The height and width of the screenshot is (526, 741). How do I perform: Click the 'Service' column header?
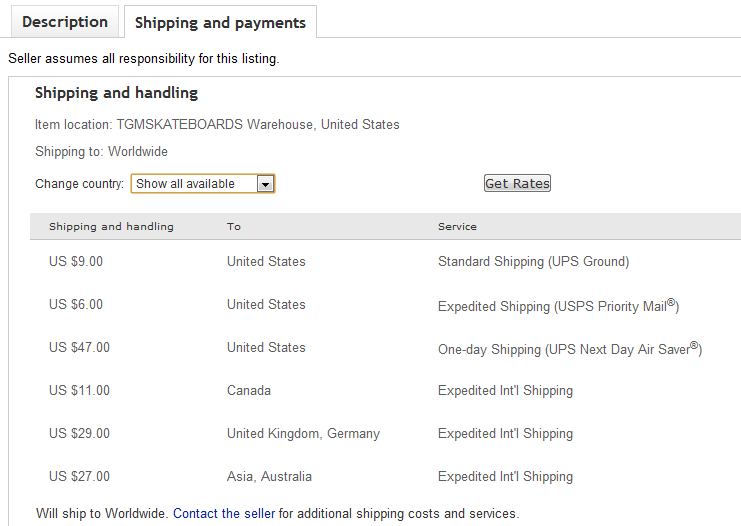coord(457,227)
